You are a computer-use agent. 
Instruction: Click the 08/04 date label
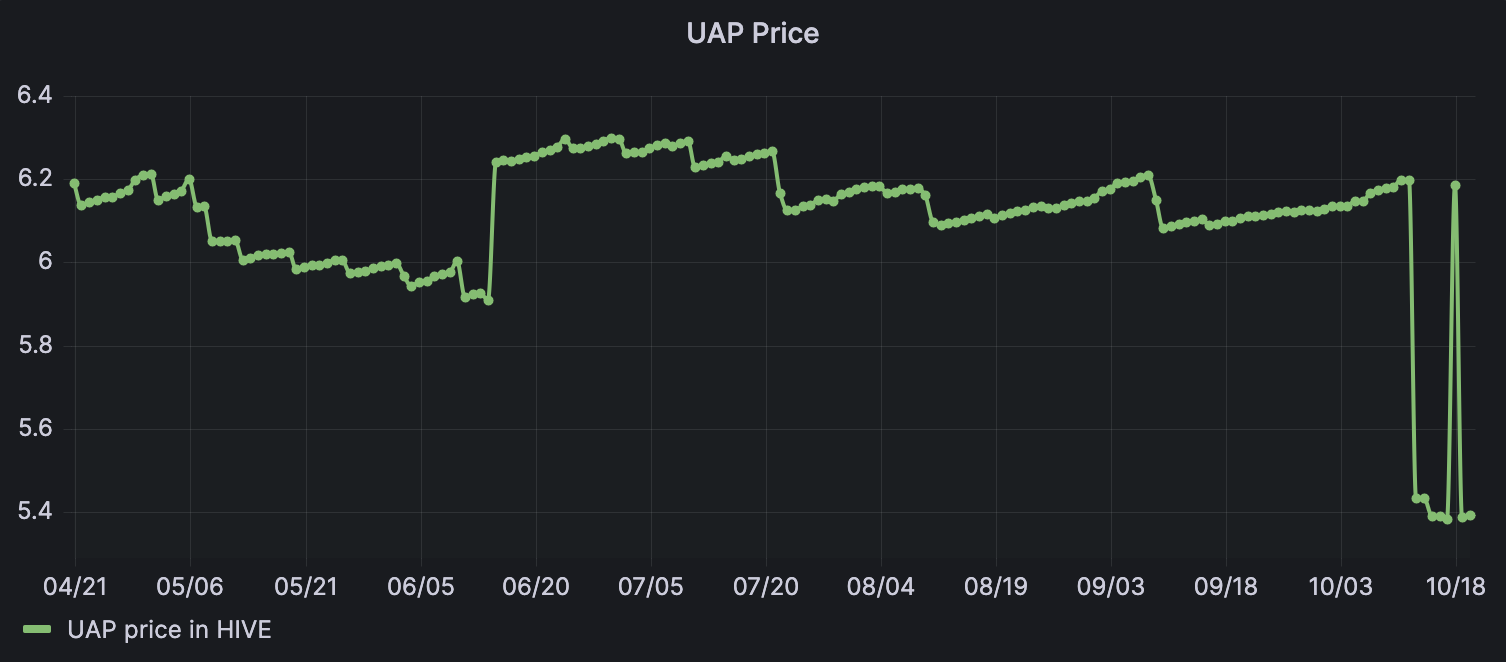coord(881,585)
